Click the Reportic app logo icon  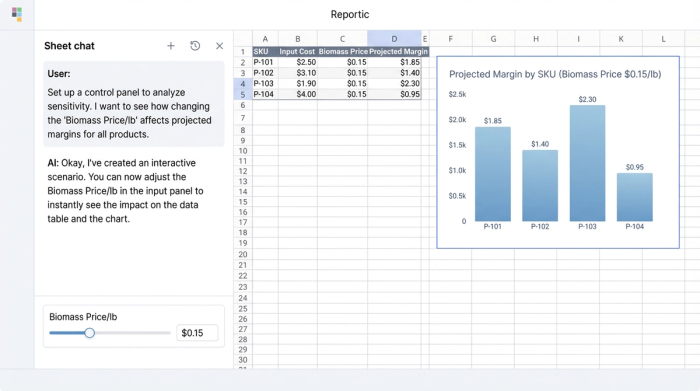[x=17, y=14]
